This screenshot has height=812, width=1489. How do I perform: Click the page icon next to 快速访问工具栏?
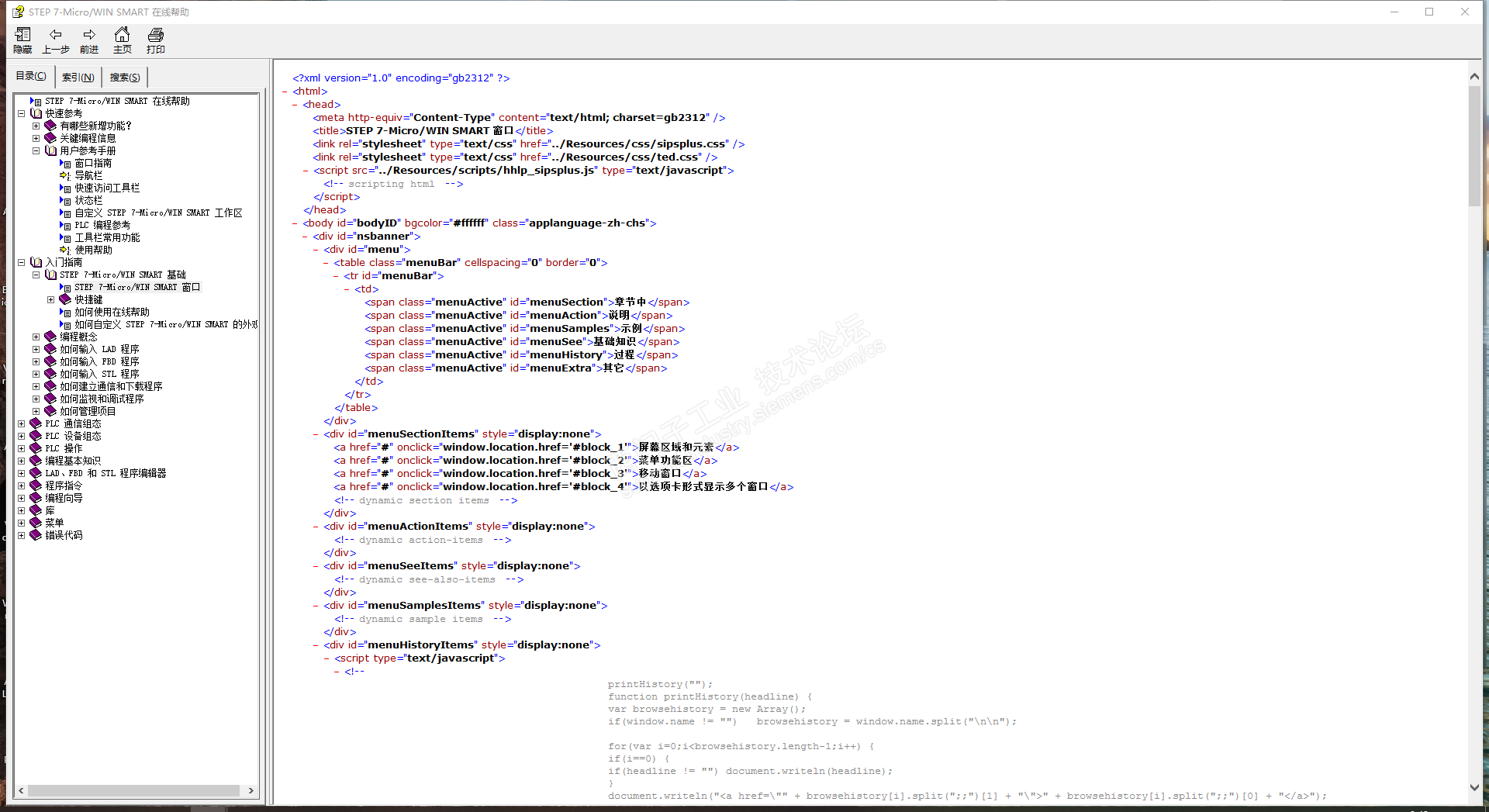pyautogui.click(x=65, y=188)
